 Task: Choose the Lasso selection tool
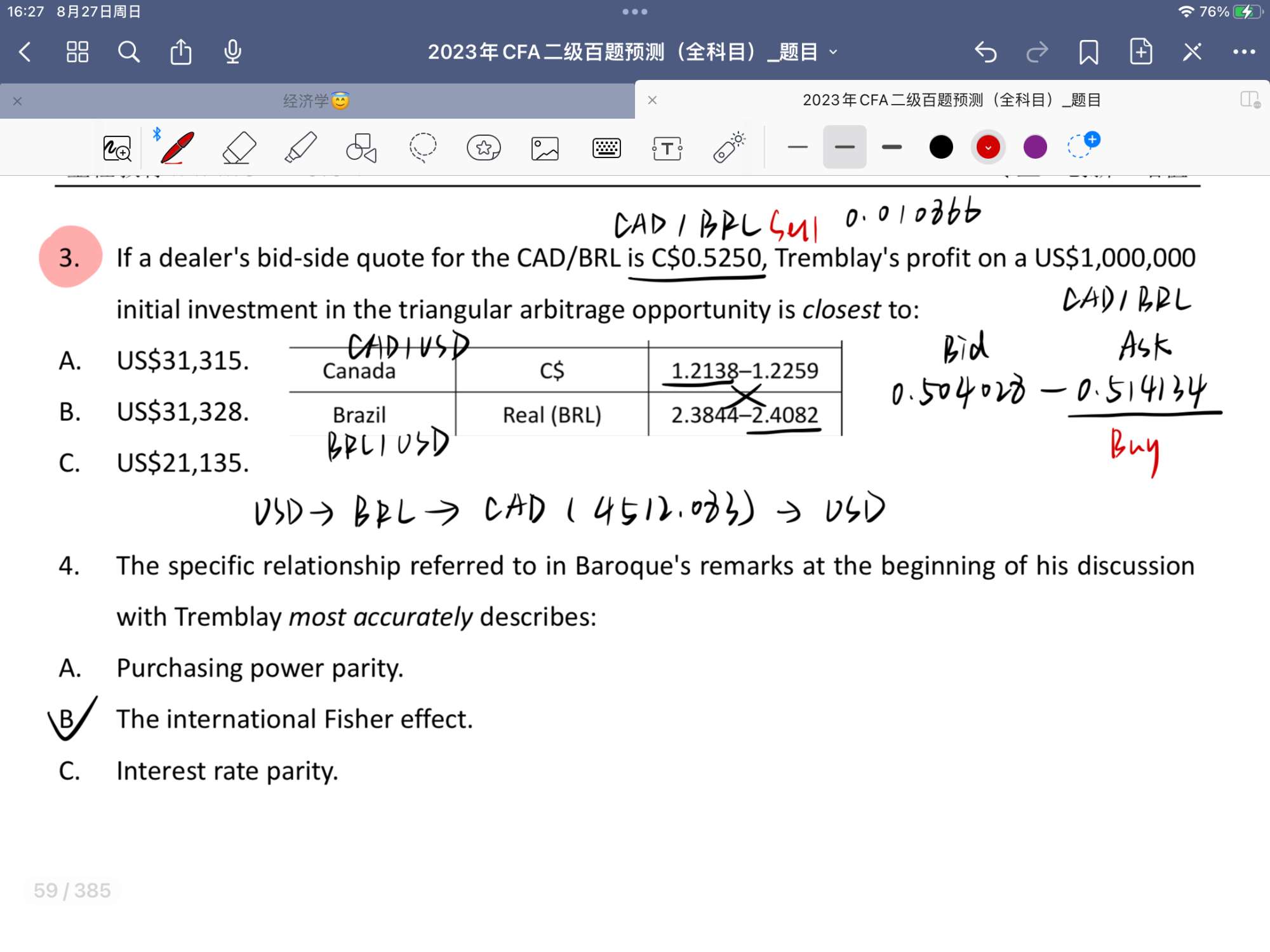422,148
